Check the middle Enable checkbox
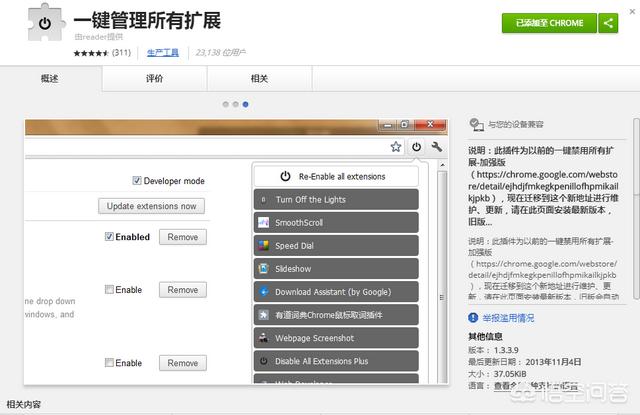The width and height of the screenshot is (640, 415). (109, 289)
